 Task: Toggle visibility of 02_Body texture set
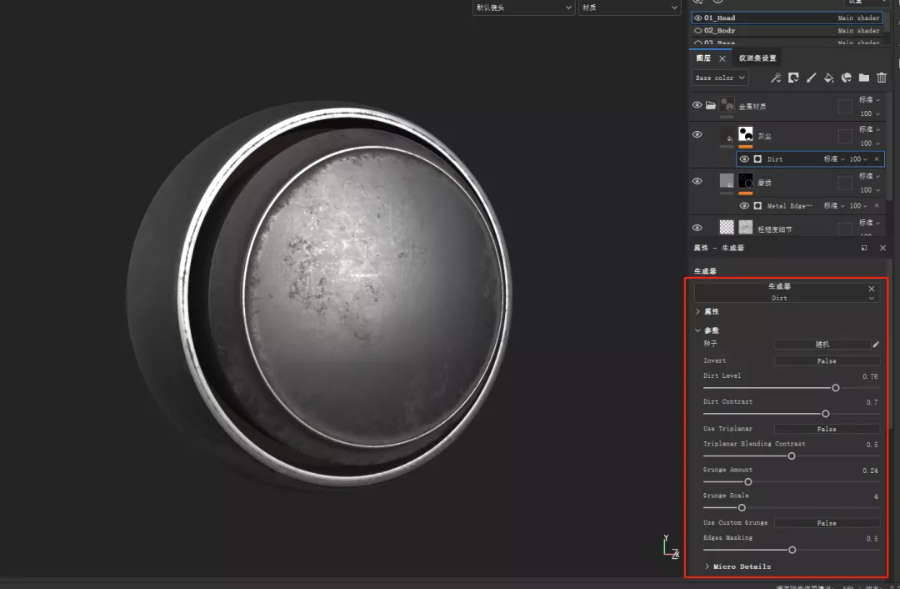pyautogui.click(x=698, y=30)
